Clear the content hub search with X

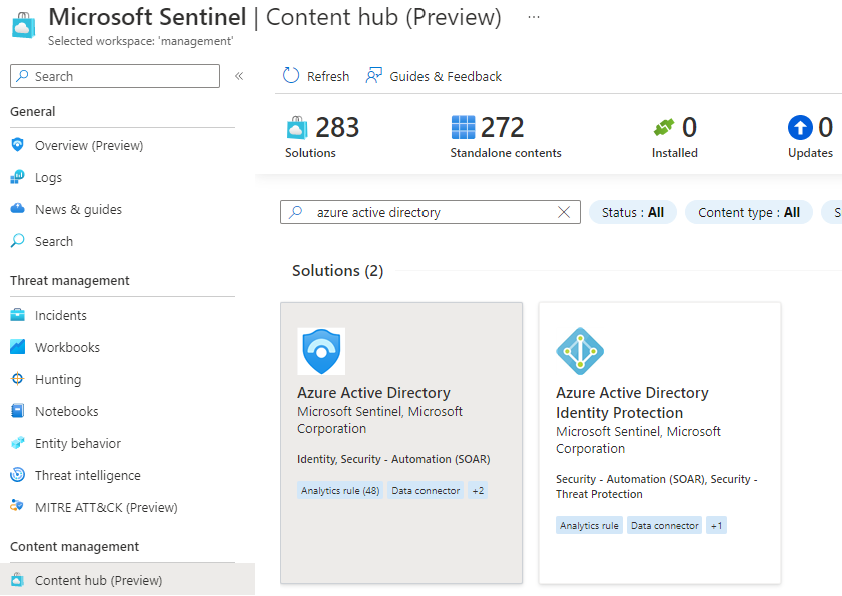coord(564,212)
